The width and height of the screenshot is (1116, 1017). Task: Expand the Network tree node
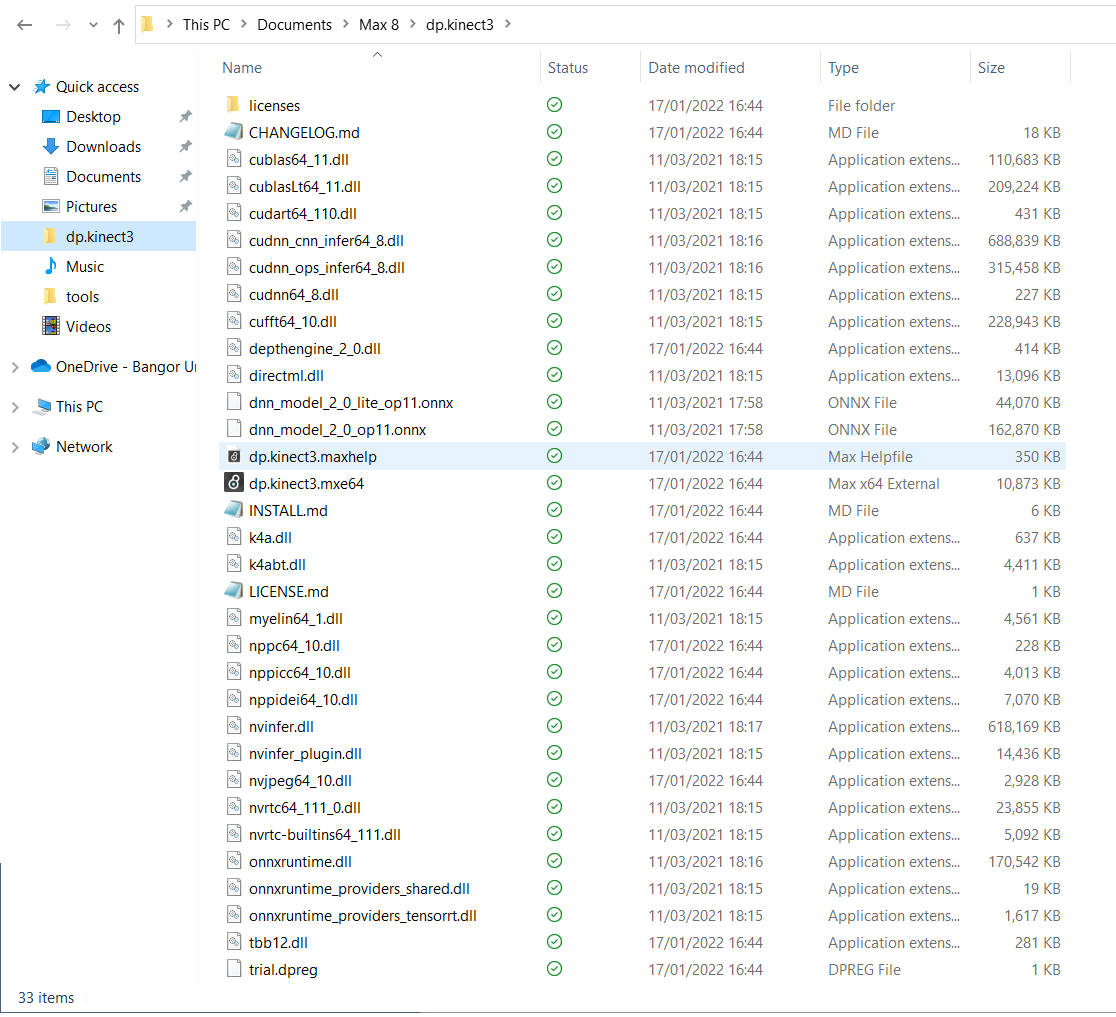click(x=14, y=447)
